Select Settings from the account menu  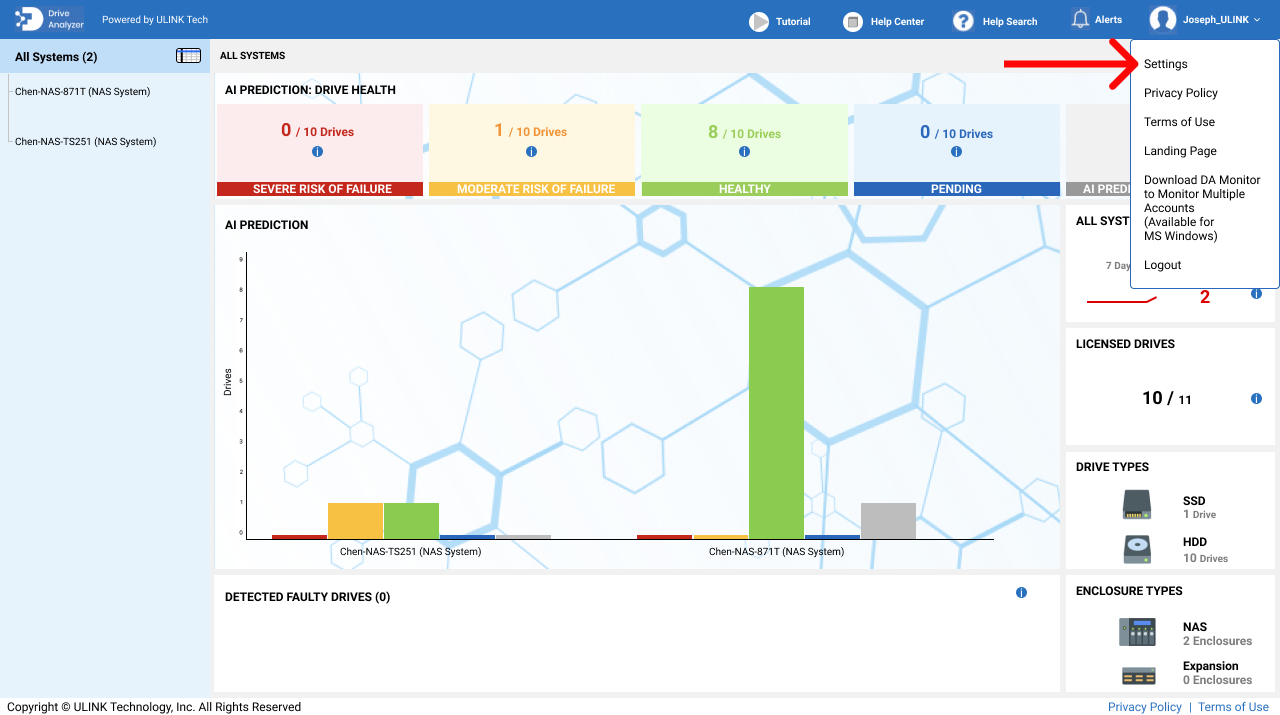tap(1166, 64)
